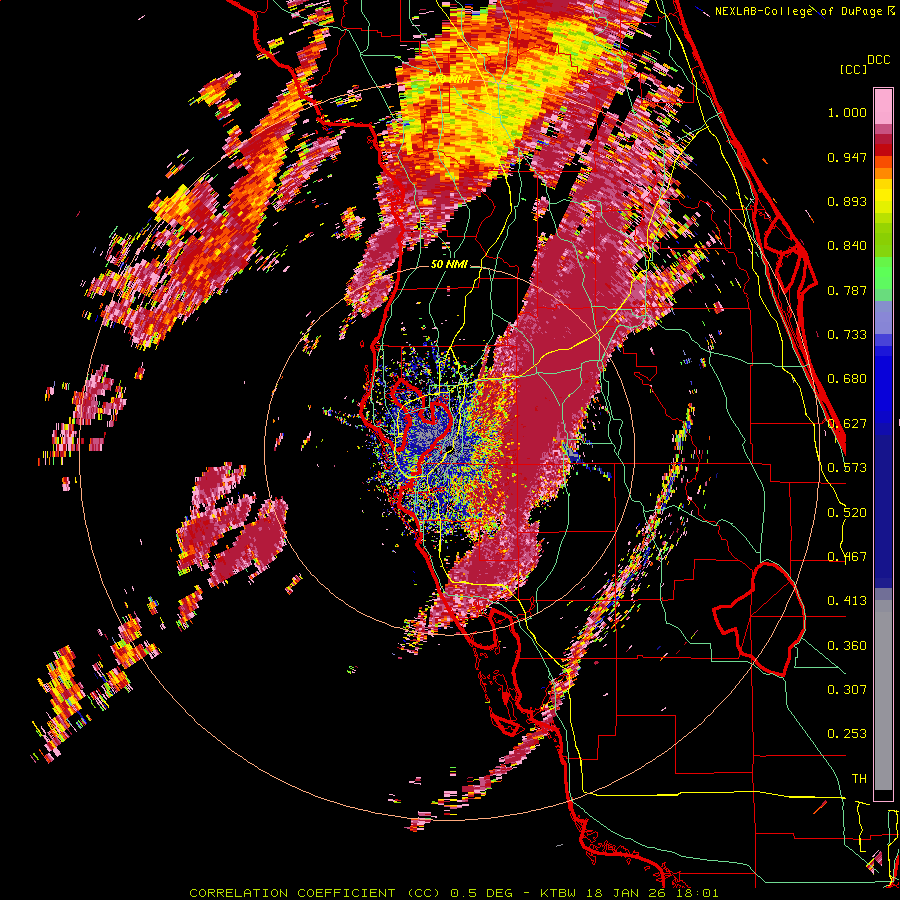Select the 0.573 scale value
Viewport: 900px width, 900px height.
point(847,468)
